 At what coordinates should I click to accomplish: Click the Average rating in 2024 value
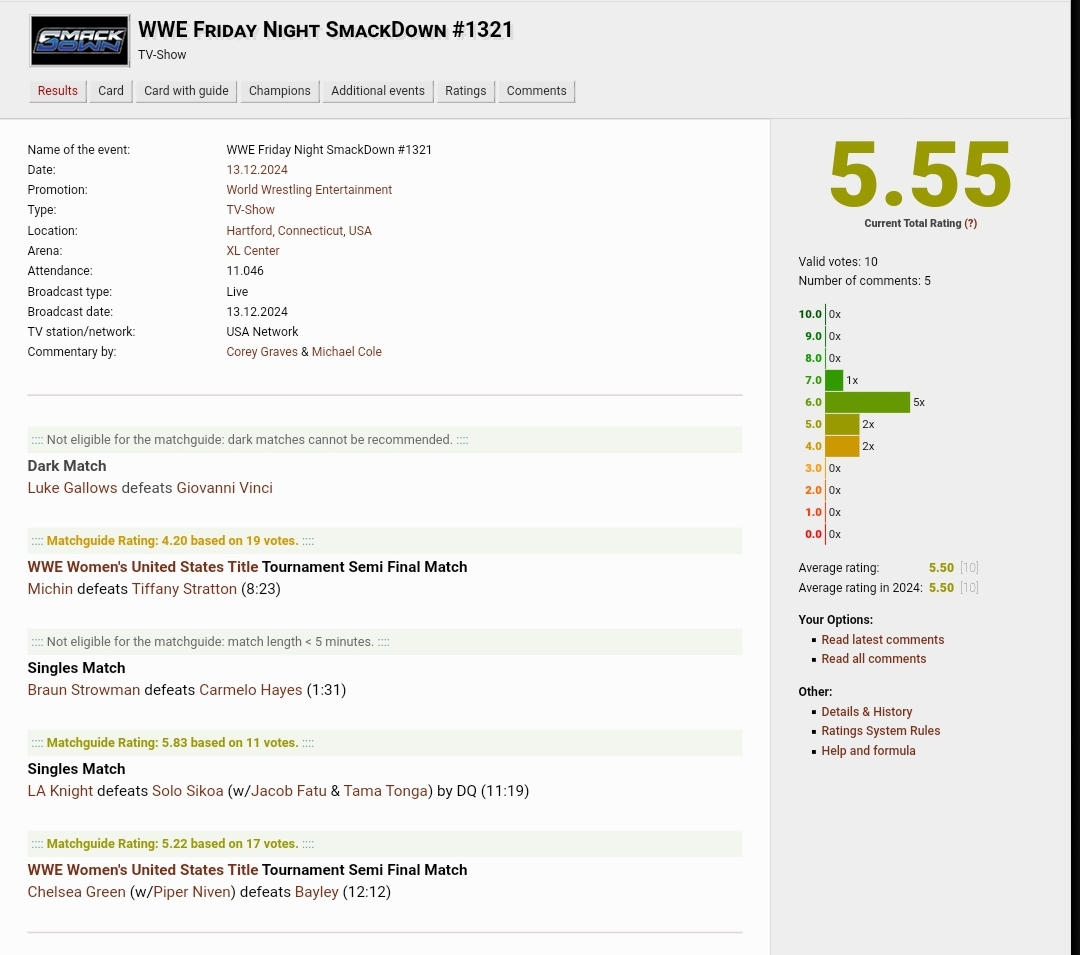[941, 588]
